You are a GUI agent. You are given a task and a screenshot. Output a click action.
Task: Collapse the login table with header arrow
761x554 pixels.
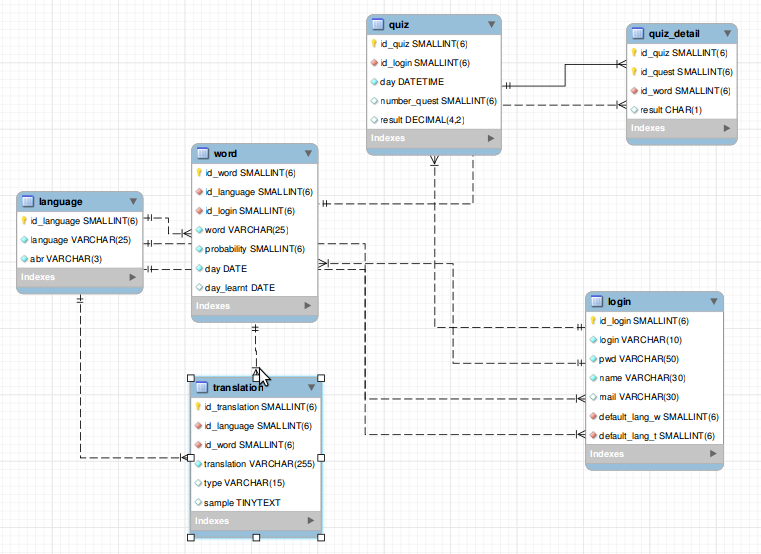coord(712,301)
